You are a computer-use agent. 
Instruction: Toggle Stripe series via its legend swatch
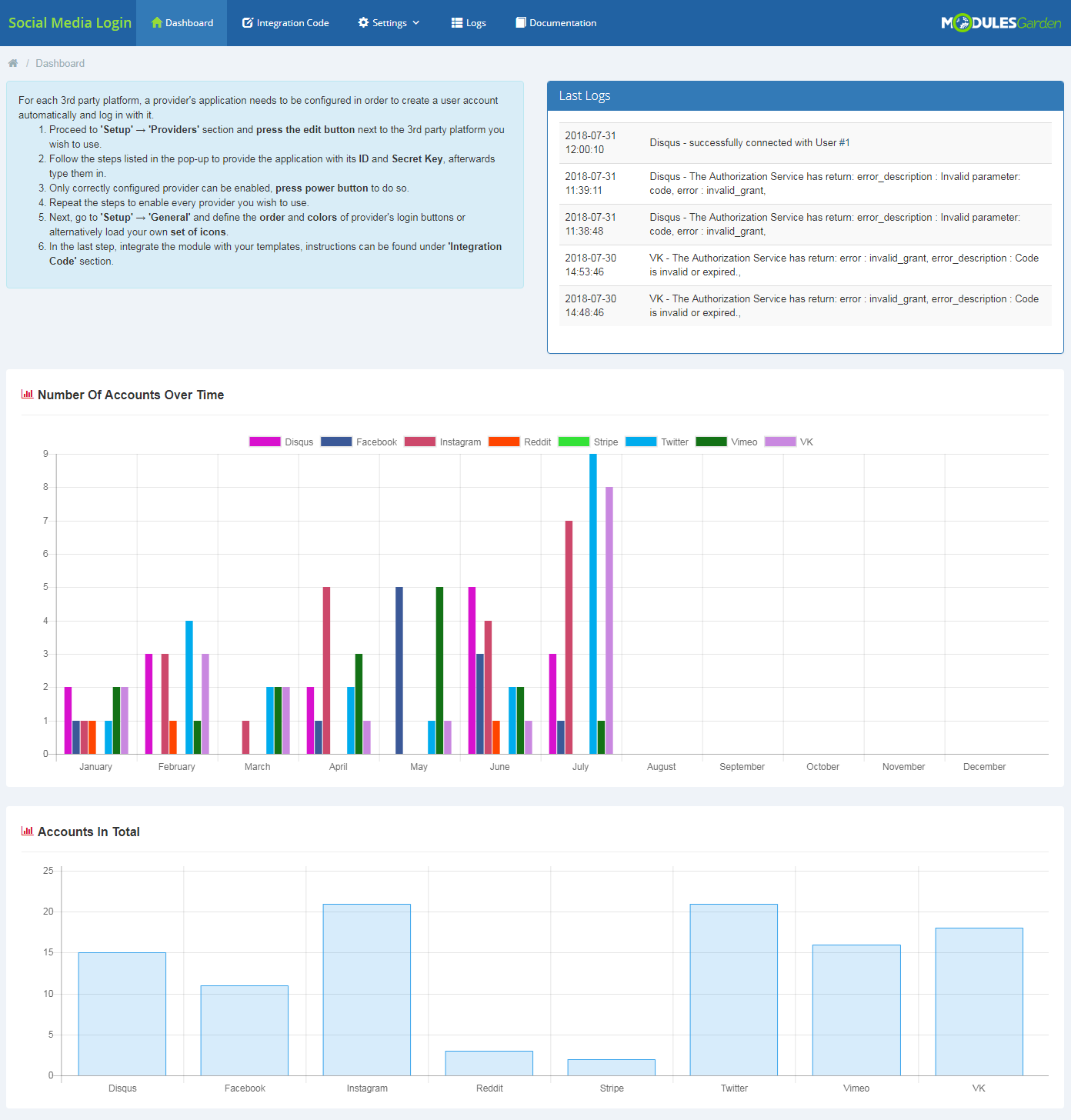click(x=574, y=442)
